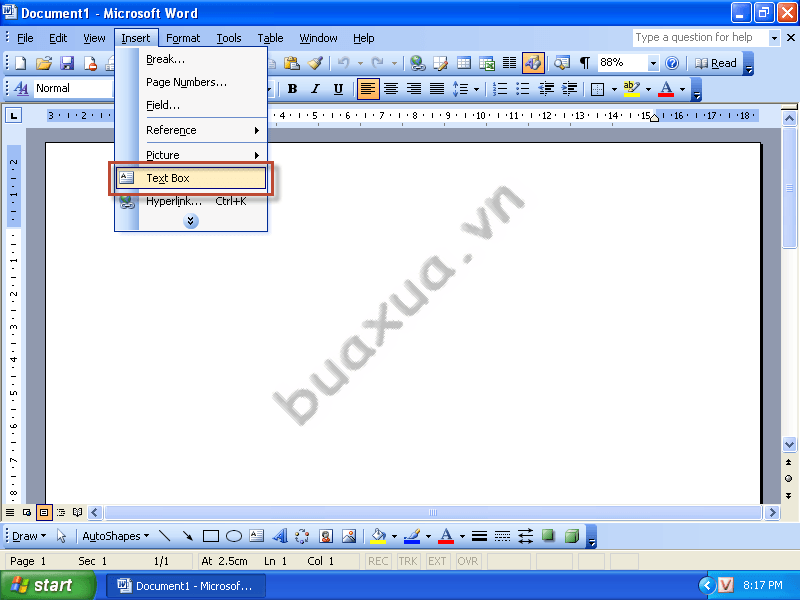Image resolution: width=800 pixels, height=600 pixels.
Task: Set Align Right paragraph alignment
Action: (x=414, y=89)
